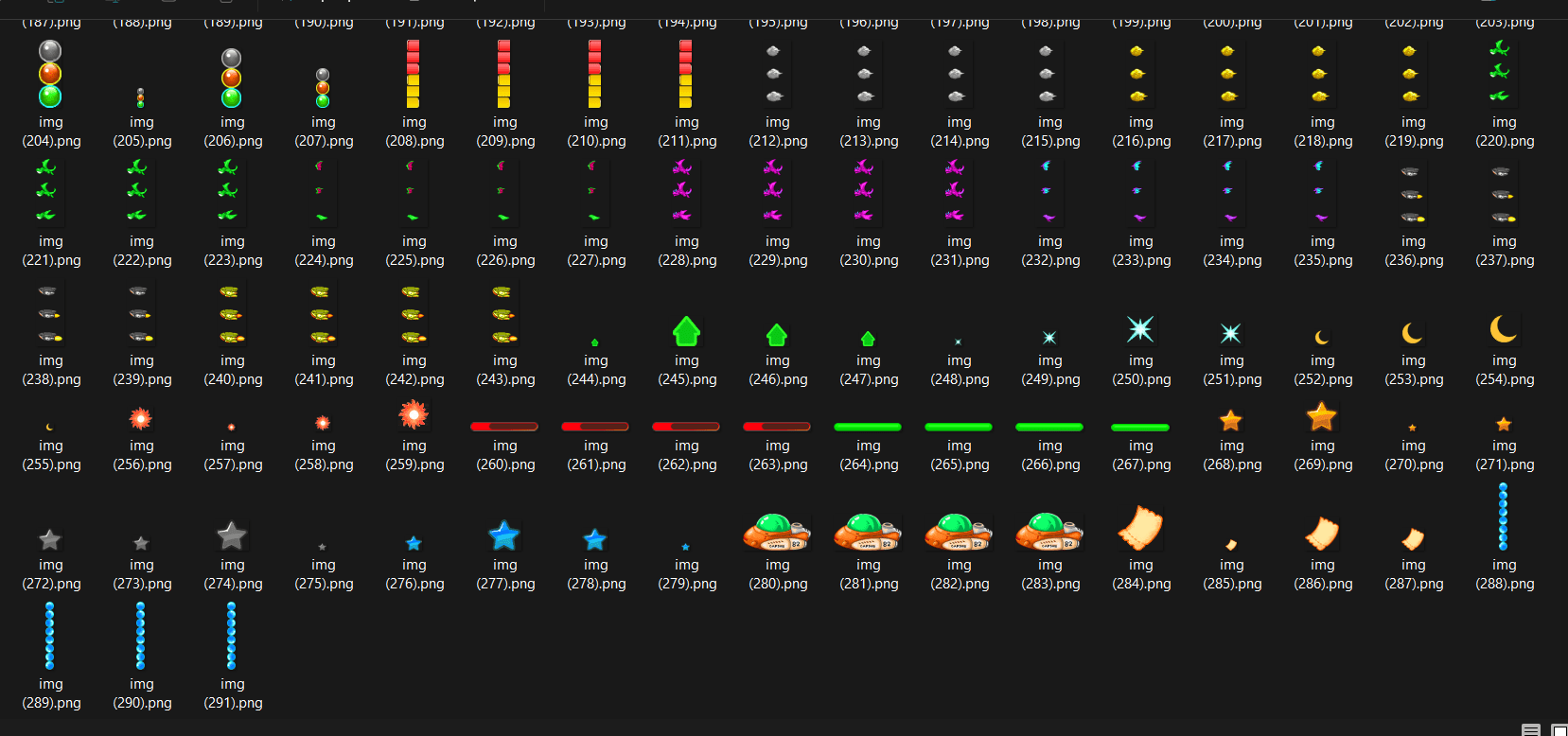The width and height of the screenshot is (1568, 736).
Task: Pick the grey gems image img (212).png
Action: coord(774,74)
